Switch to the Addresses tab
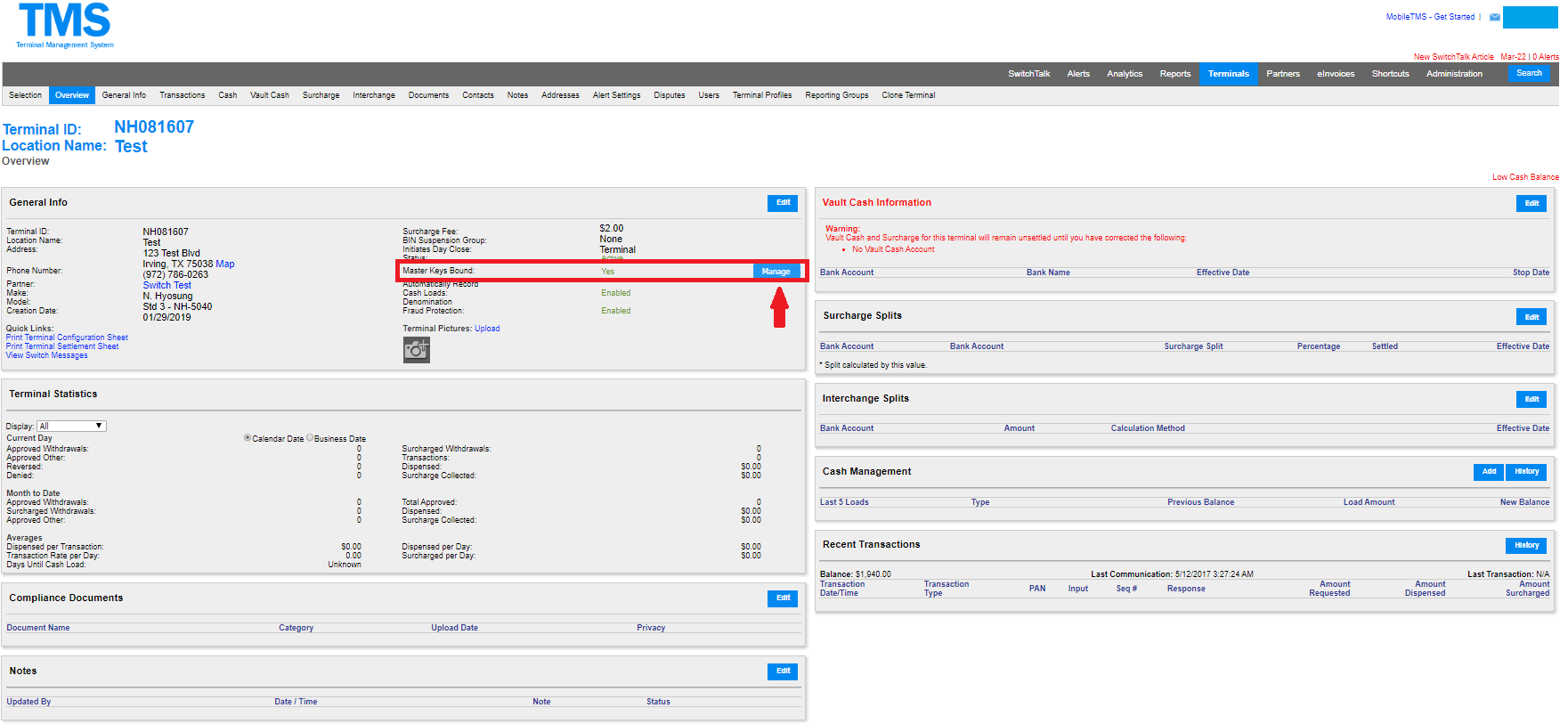The height and width of the screenshot is (724, 1568). pos(561,95)
